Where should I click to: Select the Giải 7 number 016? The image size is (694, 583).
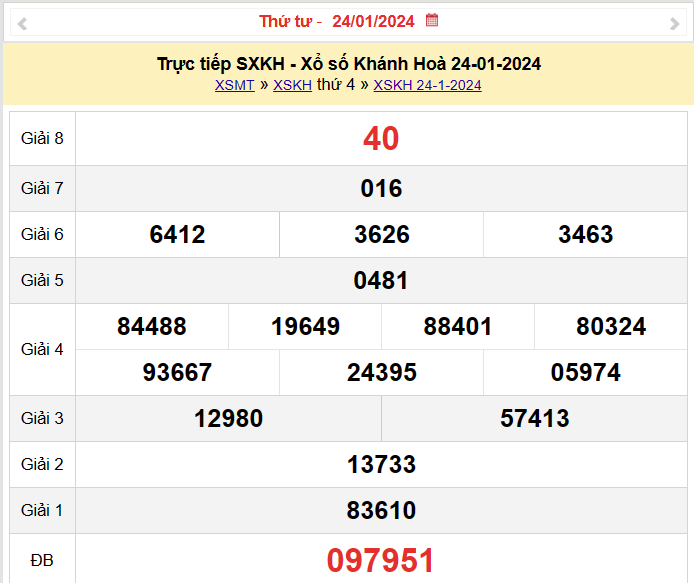click(x=381, y=188)
